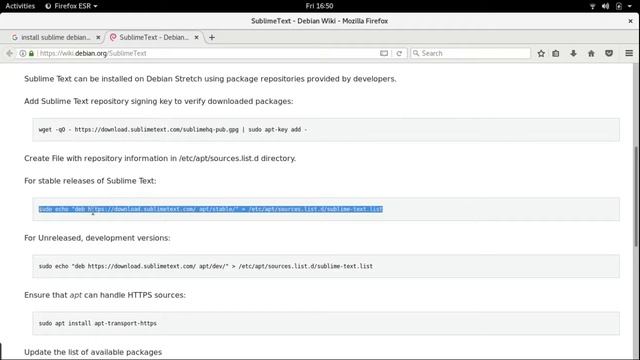Screen dimensions: 640x360
Task: Reload the current page
Action: point(399,53)
